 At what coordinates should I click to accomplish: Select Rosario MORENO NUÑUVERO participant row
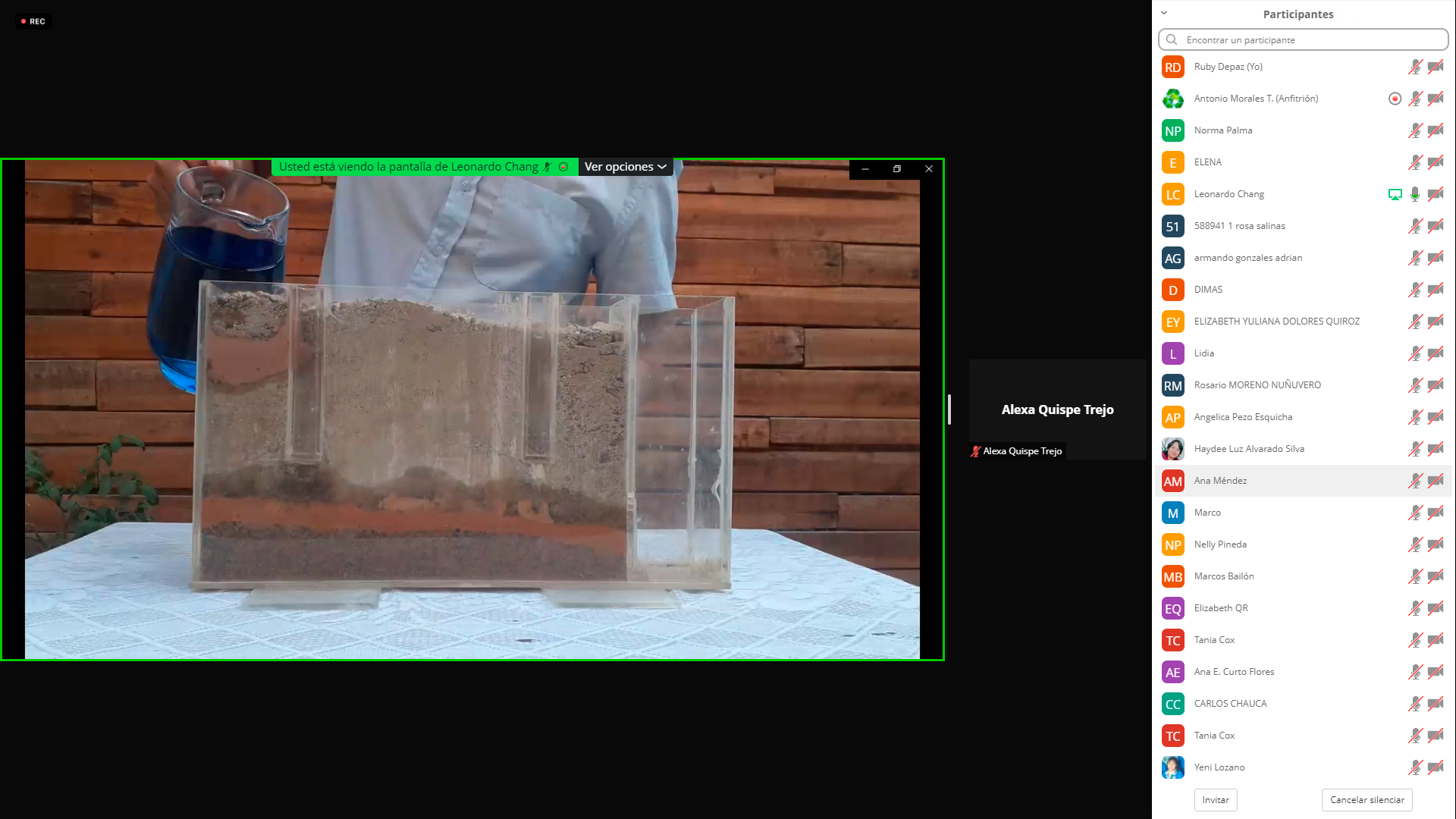point(1303,385)
